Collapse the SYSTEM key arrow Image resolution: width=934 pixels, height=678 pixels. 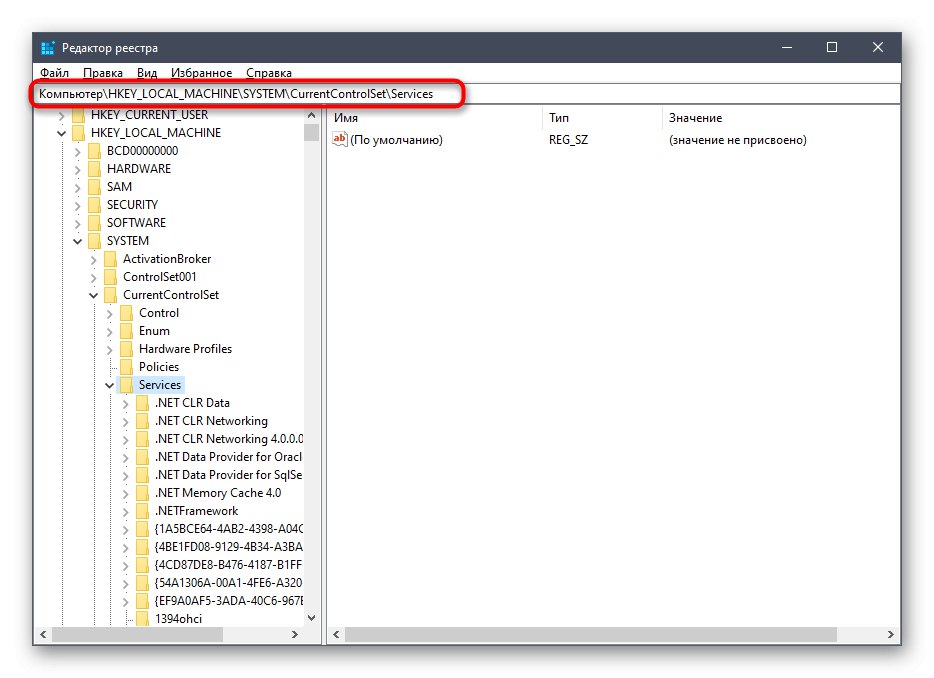click(x=77, y=241)
